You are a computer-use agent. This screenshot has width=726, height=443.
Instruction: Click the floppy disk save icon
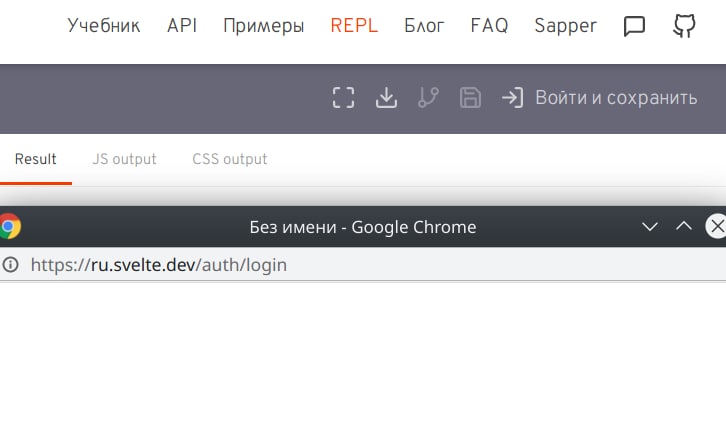click(470, 98)
